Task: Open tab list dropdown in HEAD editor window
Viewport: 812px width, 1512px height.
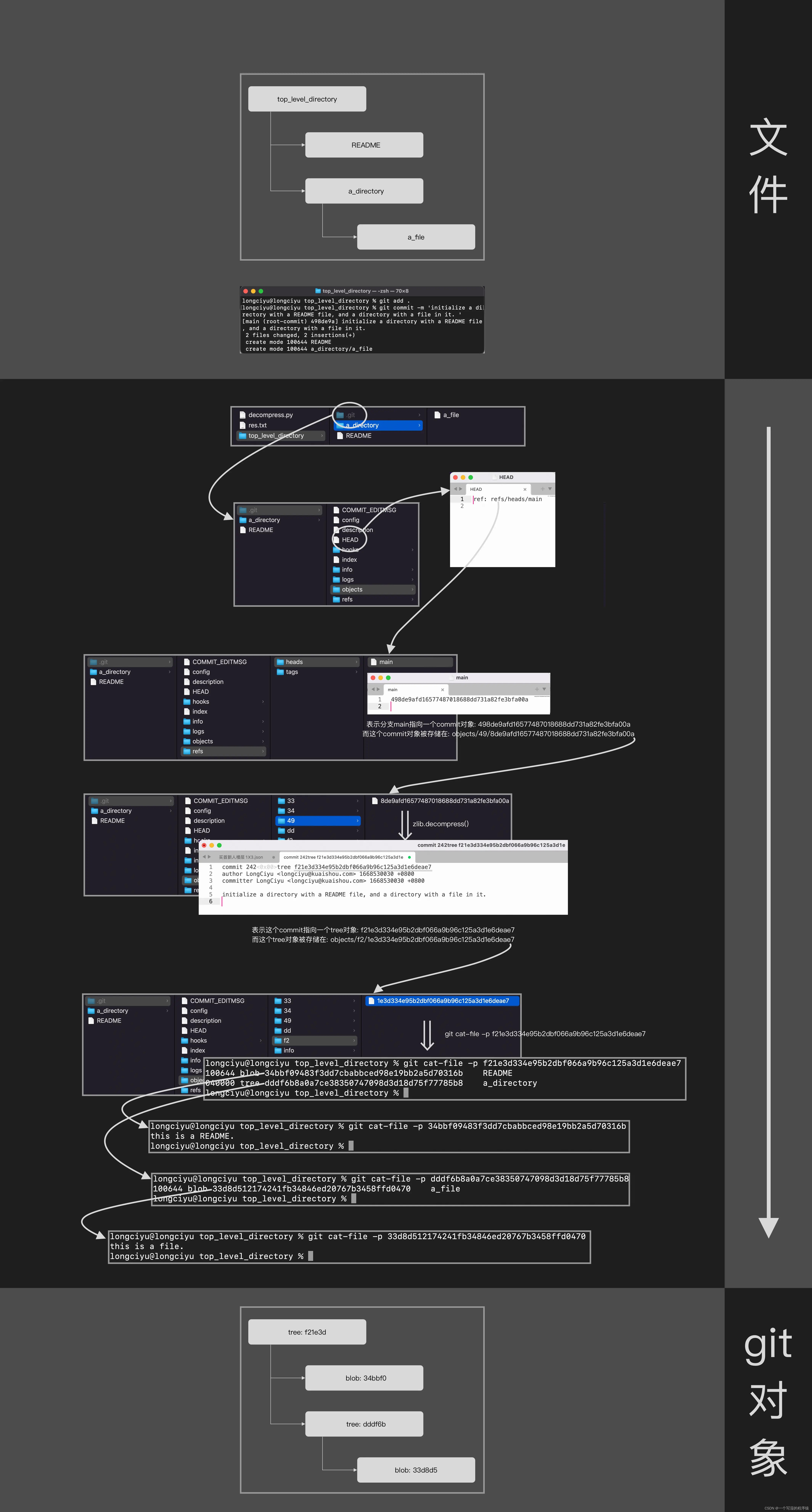Action: pos(550,489)
